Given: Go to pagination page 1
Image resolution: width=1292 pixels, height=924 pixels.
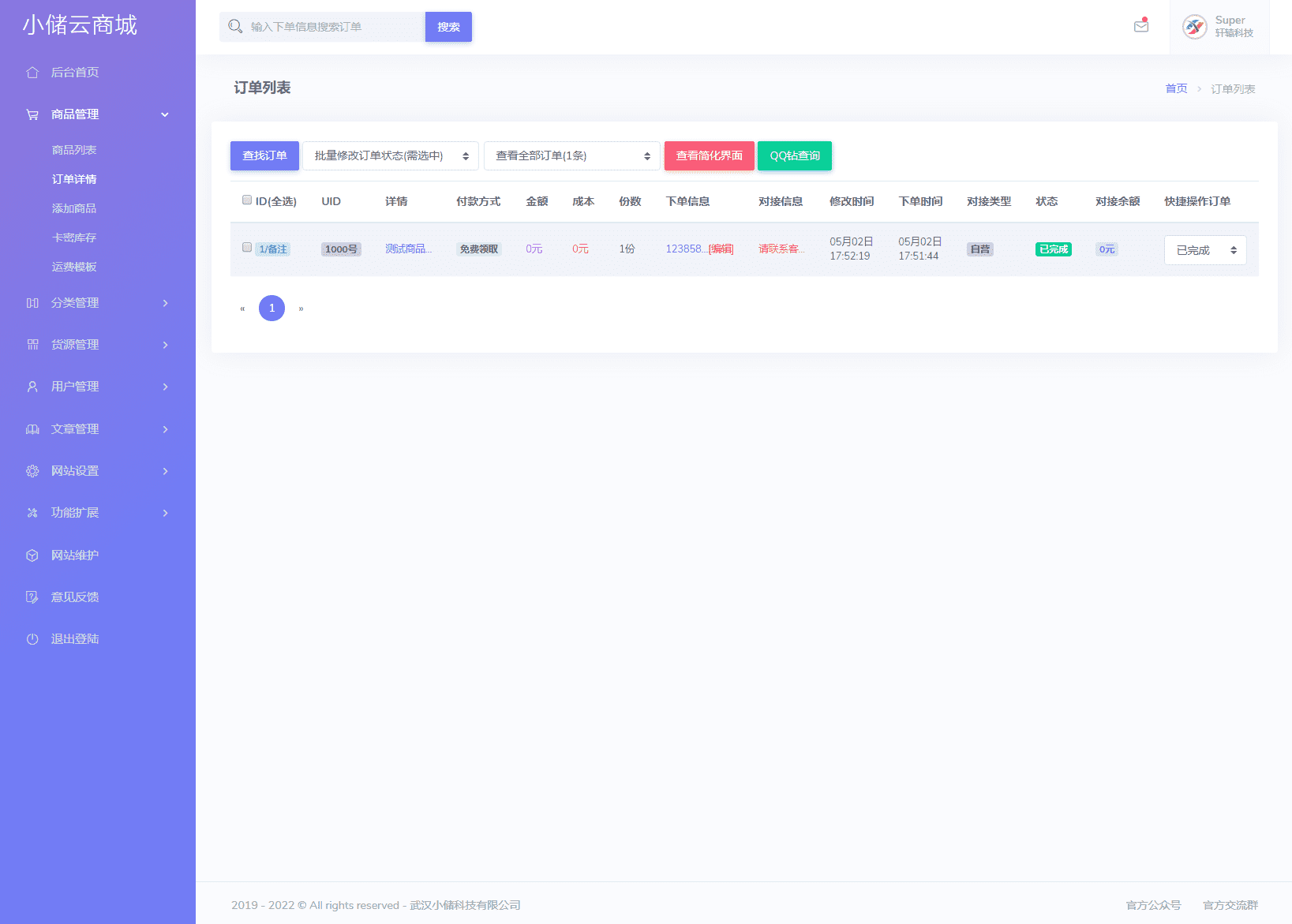Looking at the screenshot, I should pyautogui.click(x=272, y=308).
